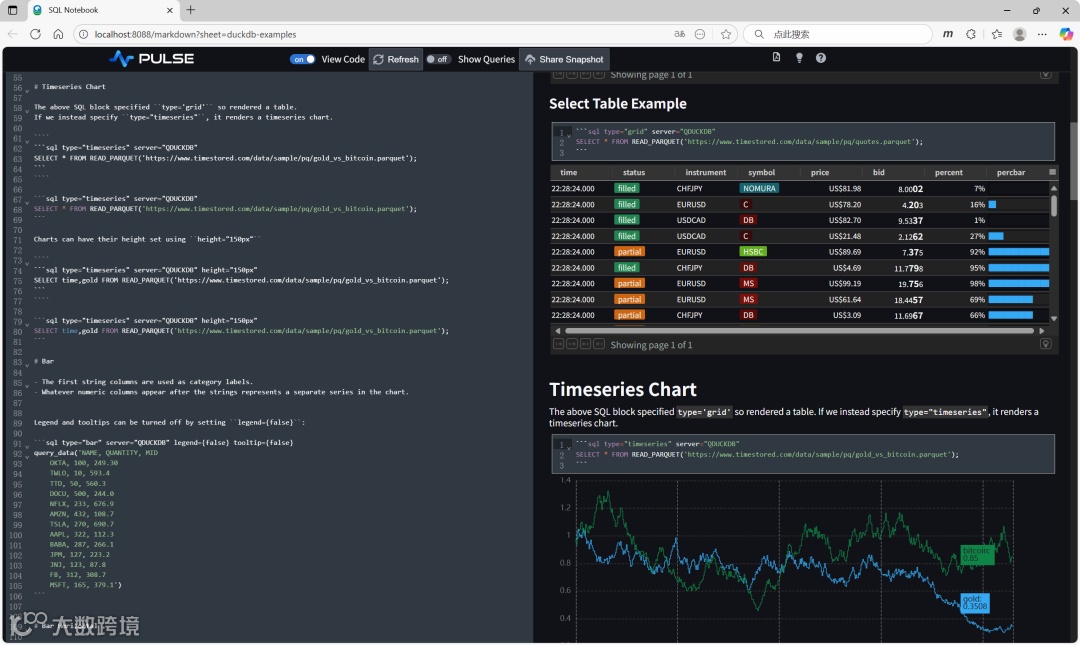This screenshot has width=1080, height=645.
Task: Click the Share Snapshot button
Action: 564,59
